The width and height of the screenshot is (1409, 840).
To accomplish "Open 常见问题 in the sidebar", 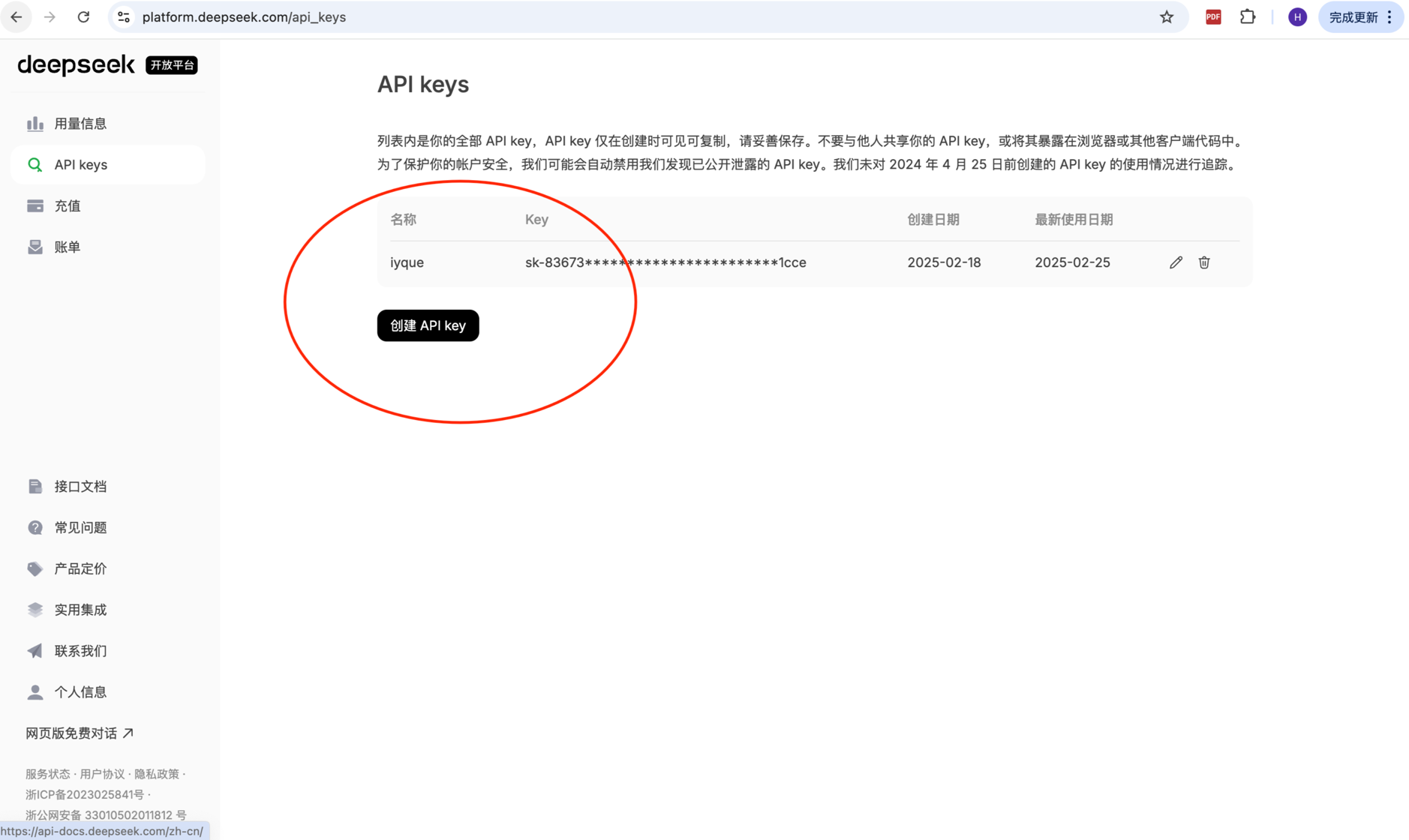I will 107,528.
